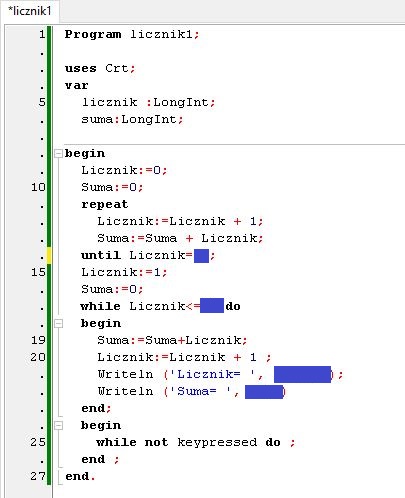Click line number 27 in the gutter
Viewport: 405px width, 498px height.
point(38,476)
